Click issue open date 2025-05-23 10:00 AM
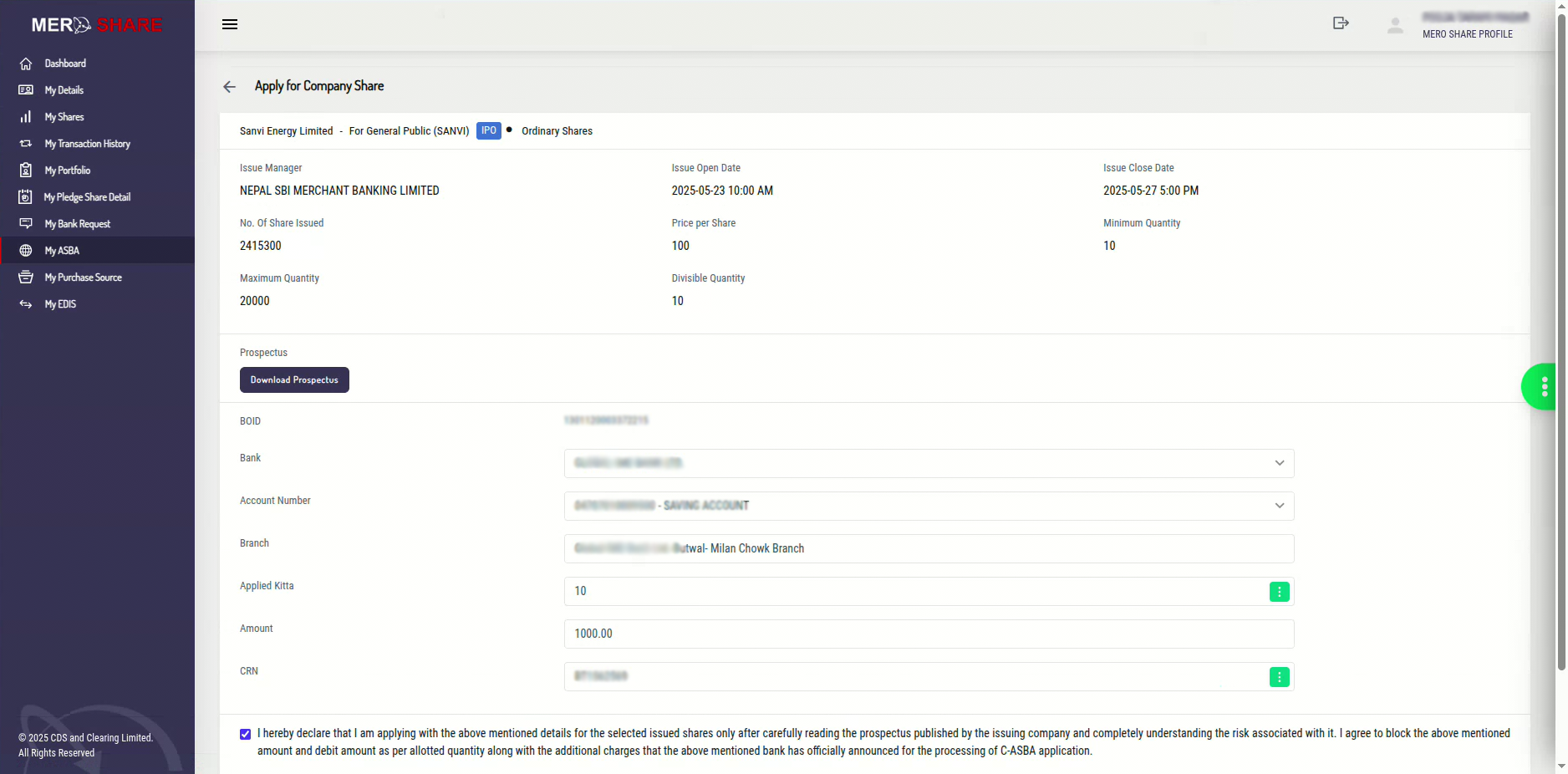The image size is (1568, 774). point(722,191)
